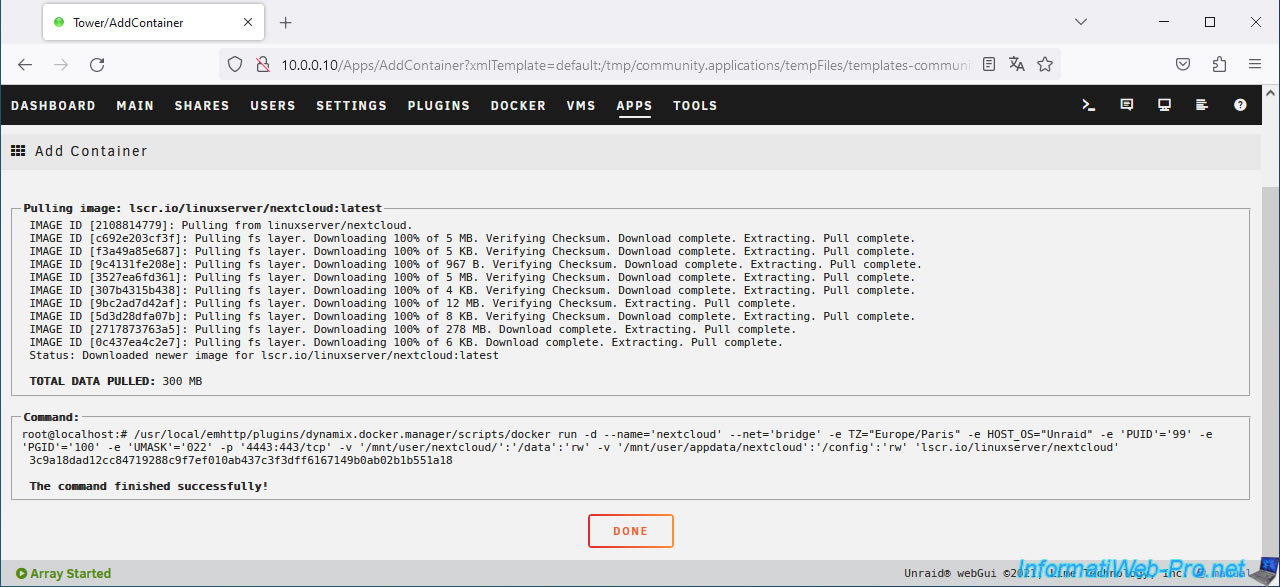The height and width of the screenshot is (587, 1280).
Task: Go to the Dashboard menu
Action: (53, 105)
